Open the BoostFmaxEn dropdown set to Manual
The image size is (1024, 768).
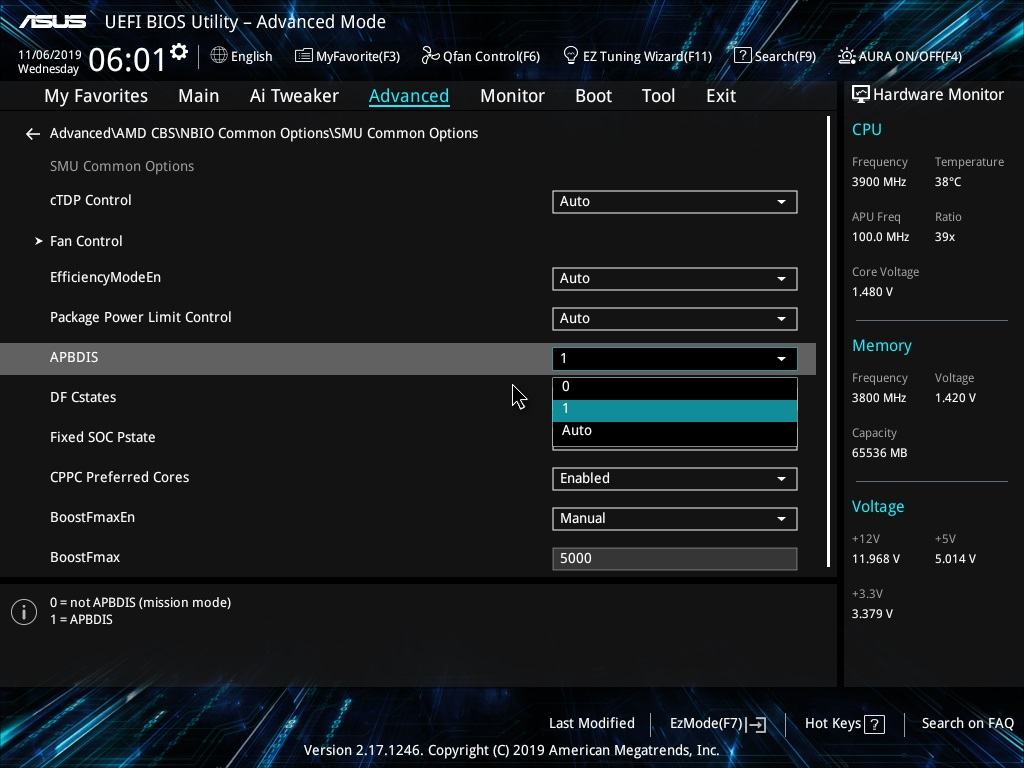[675, 519]
